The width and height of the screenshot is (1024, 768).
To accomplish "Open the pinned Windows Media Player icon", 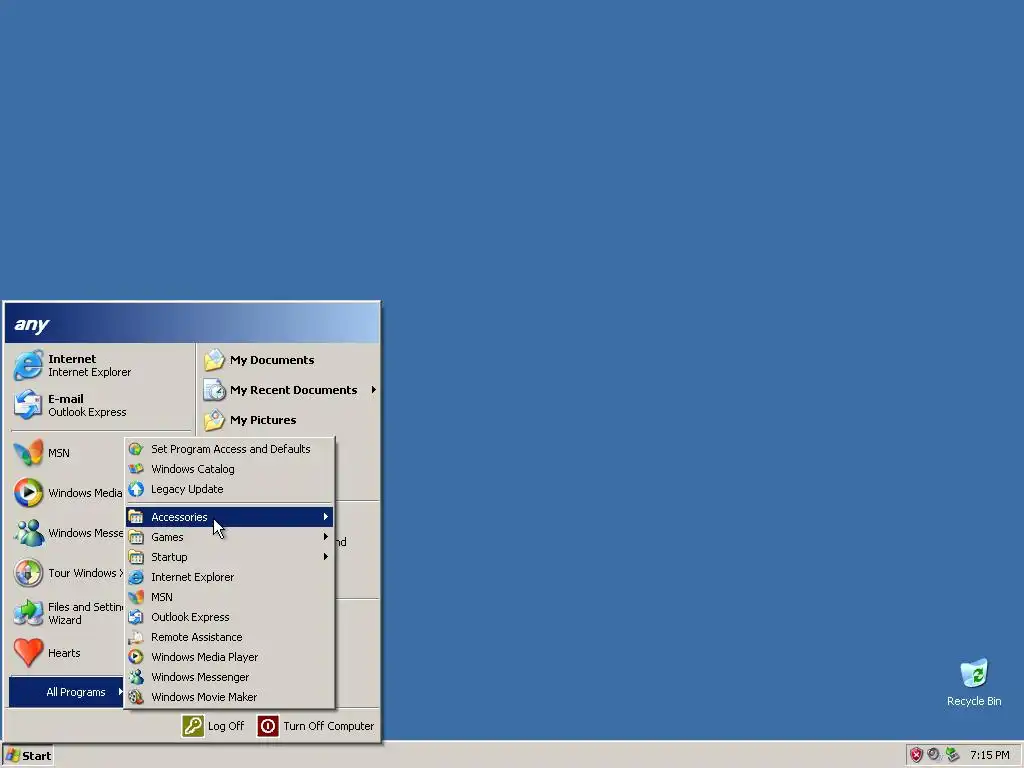I will click(x=27, y=492).
